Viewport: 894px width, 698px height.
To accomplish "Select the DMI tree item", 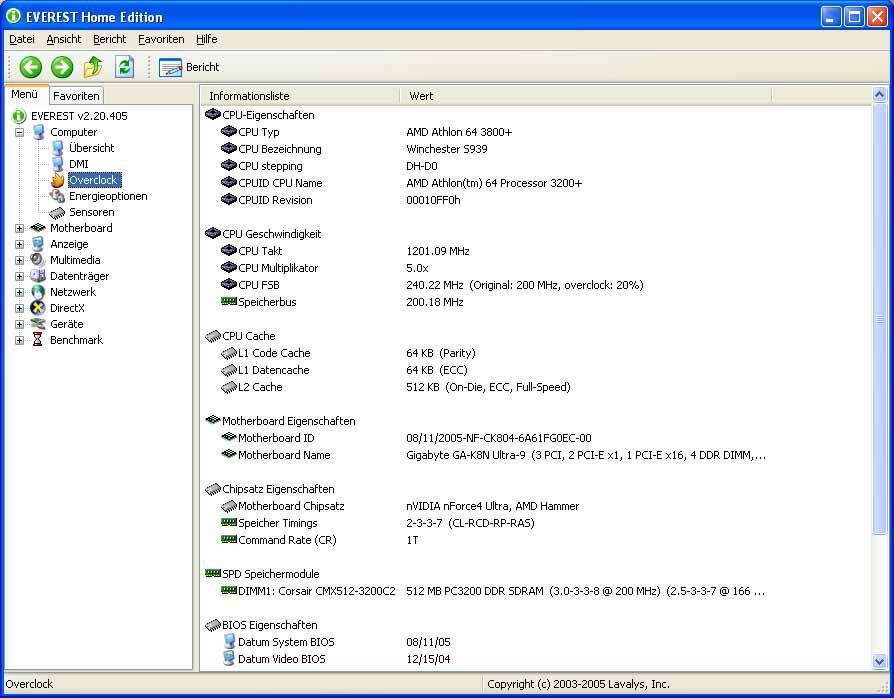I will pos(79,164).
